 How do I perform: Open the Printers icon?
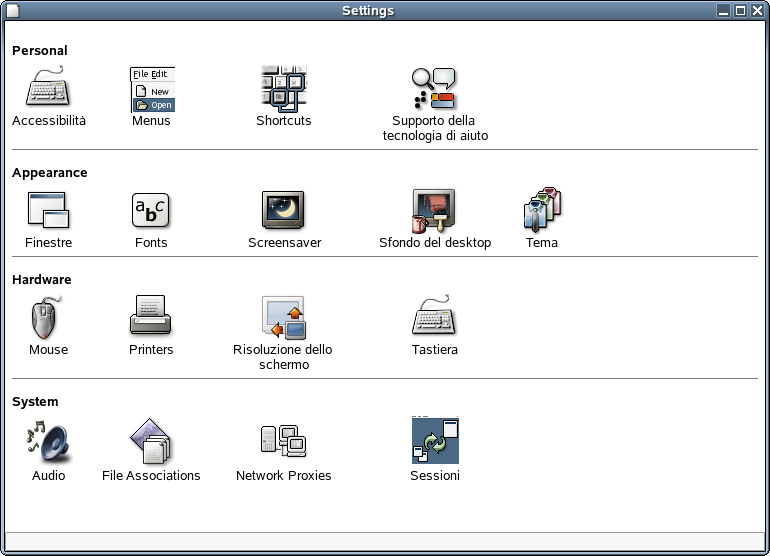pos(151,315)
